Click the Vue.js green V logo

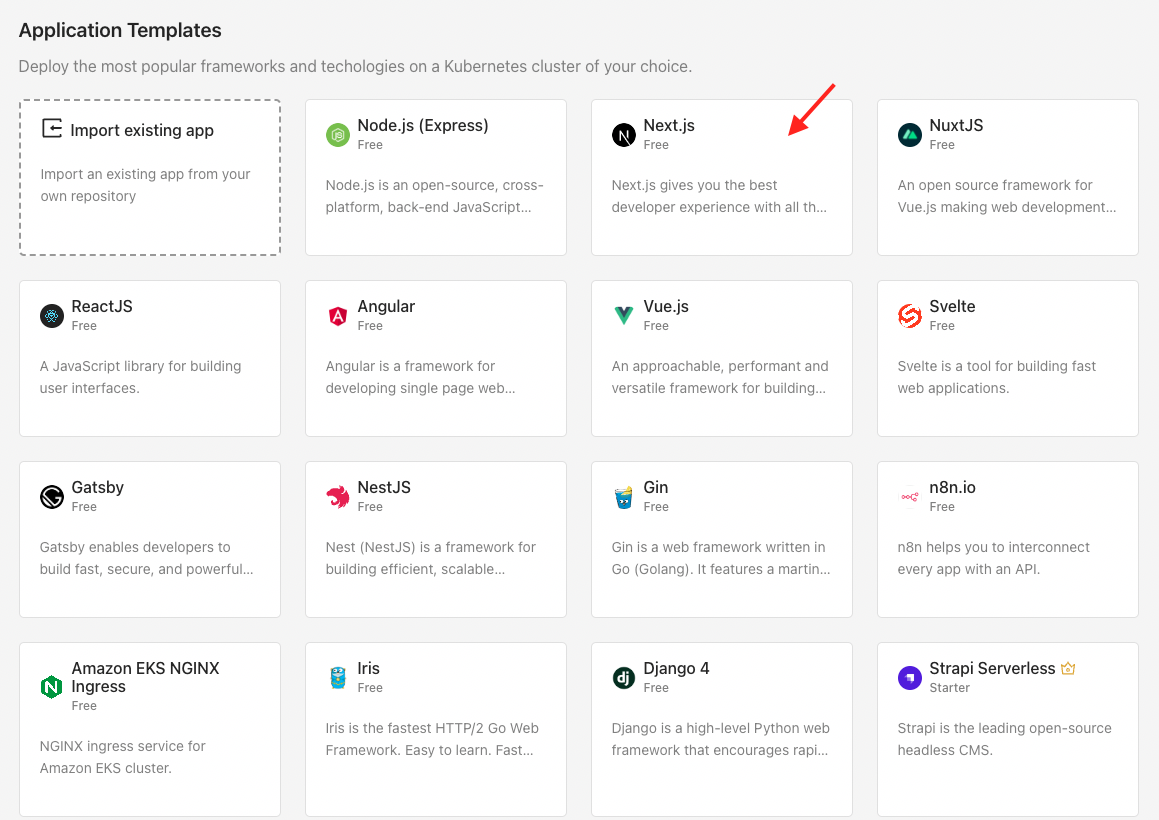[x=624, y=316]
